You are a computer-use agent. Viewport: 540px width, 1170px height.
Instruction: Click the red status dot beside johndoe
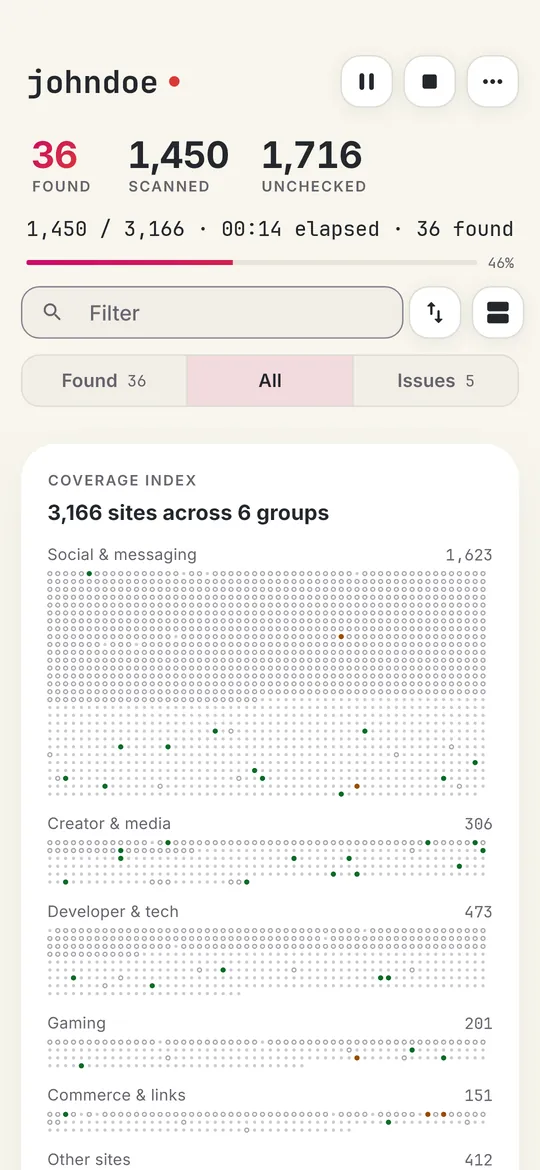[x=174, y=81]
